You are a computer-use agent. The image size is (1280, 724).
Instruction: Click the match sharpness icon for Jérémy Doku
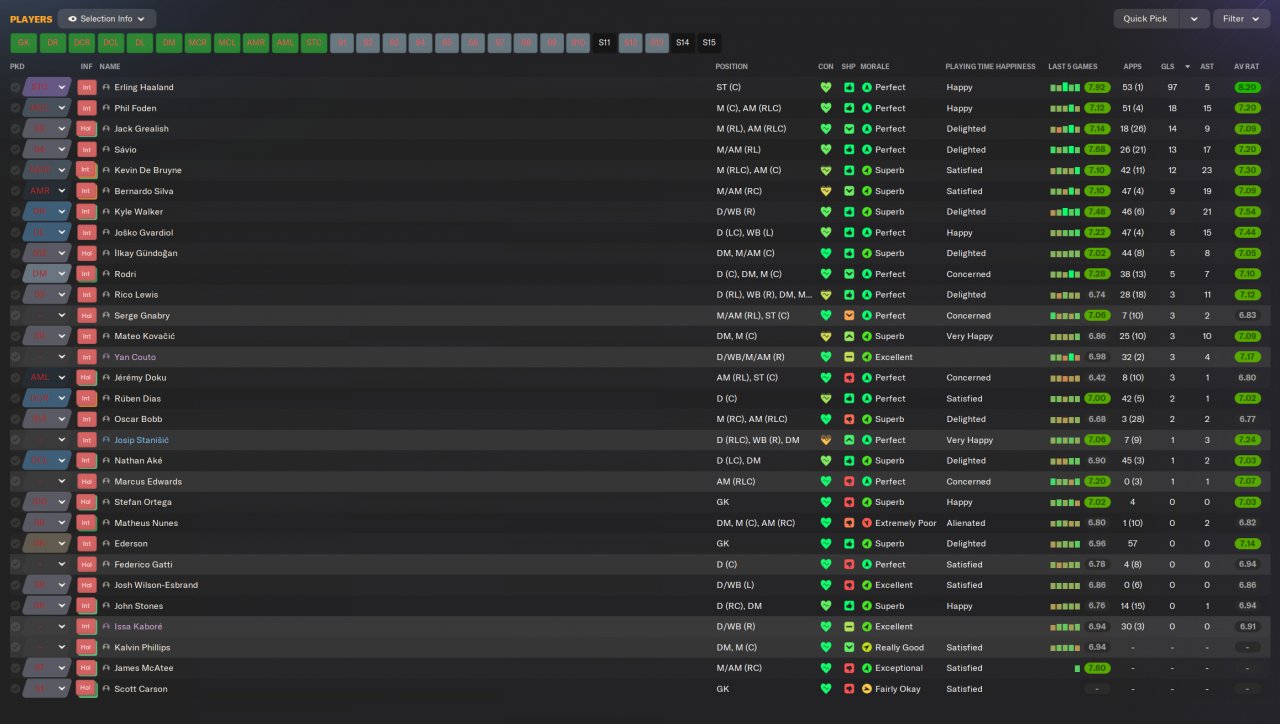click(x=849, y=378)
